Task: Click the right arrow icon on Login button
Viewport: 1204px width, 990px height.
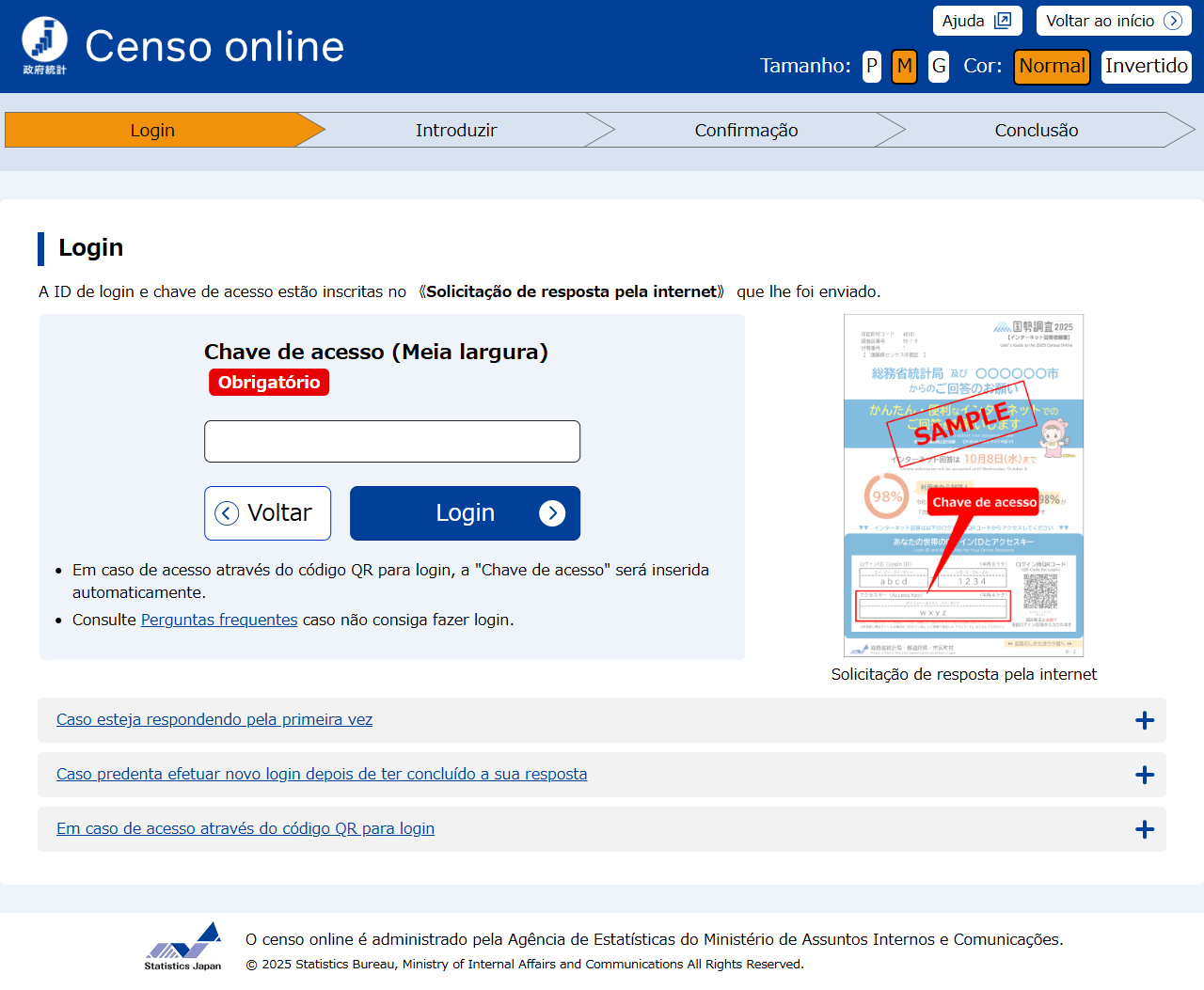Action: [x=552, y=513]
